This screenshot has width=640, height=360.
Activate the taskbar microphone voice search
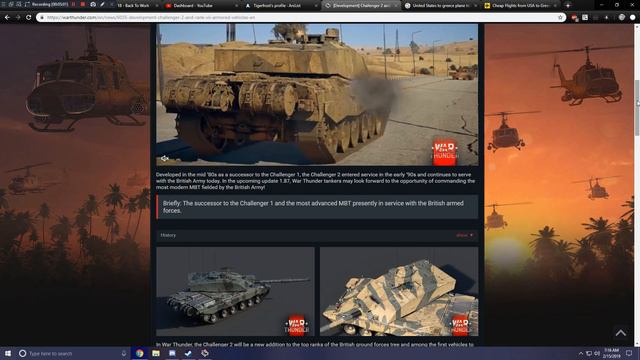point(123,353)
